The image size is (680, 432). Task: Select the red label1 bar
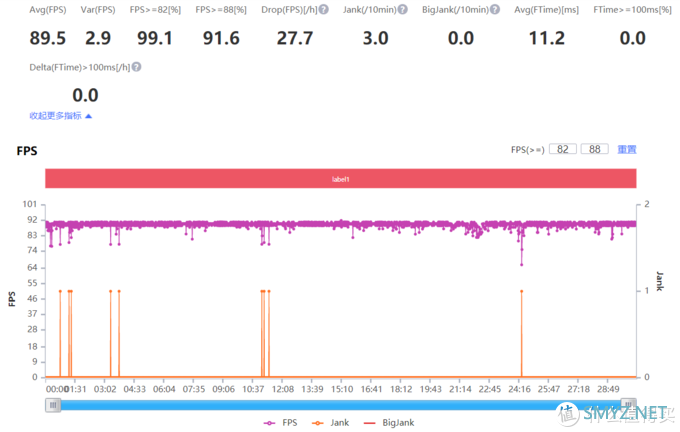340,179
